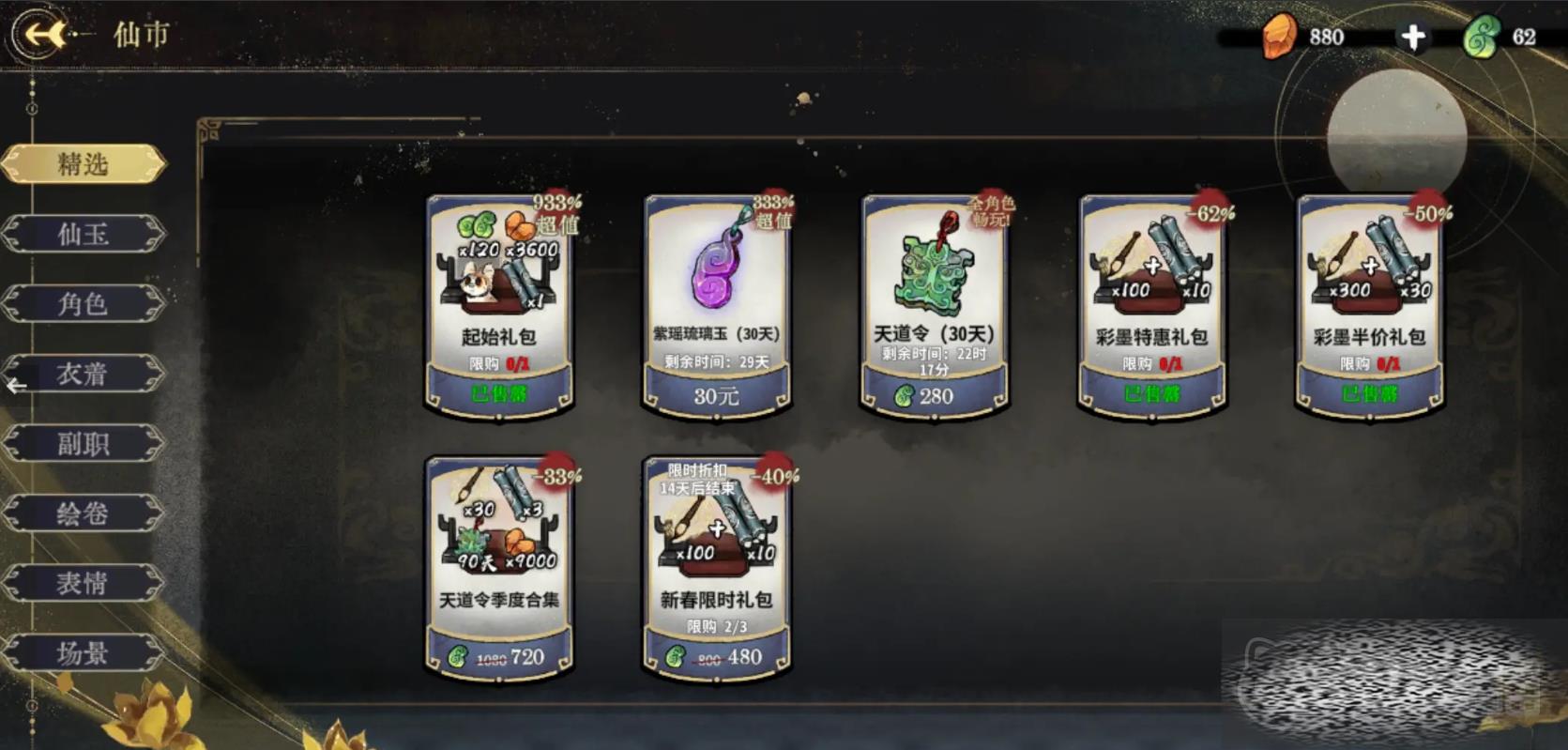This screenshot has height=750, width=1568.
Task: Tap the green jade currency icon
Action: point(1481,37)
